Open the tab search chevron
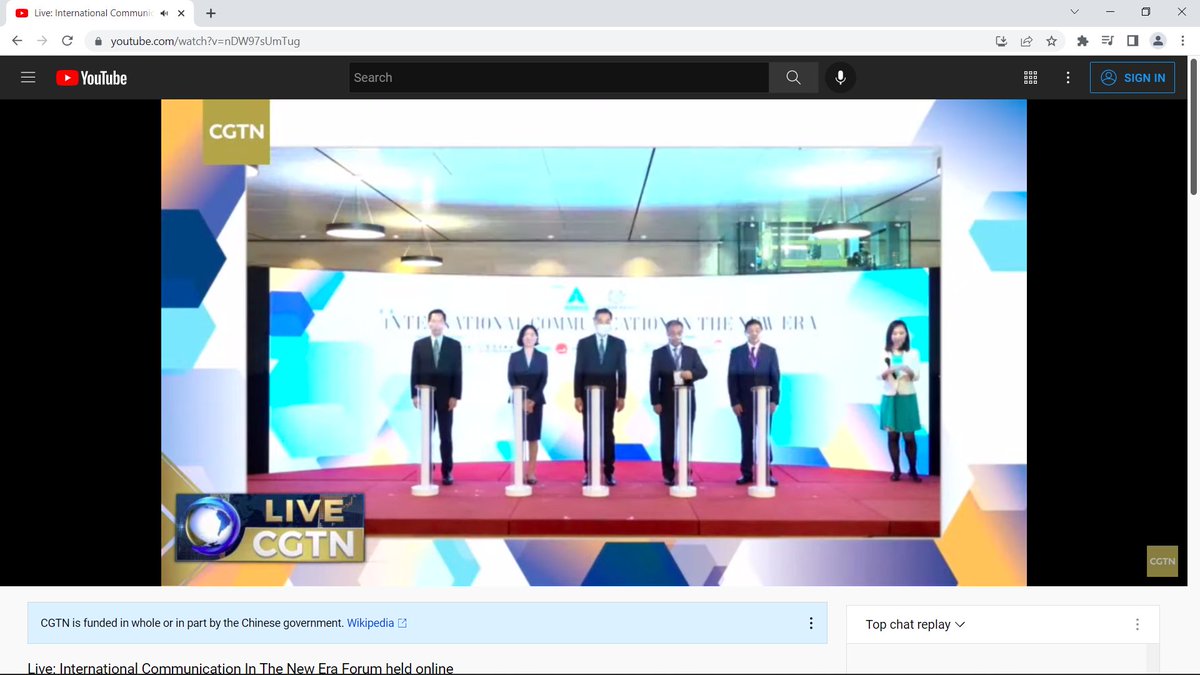Viewport: 1200px width, 675px height. tap(1074, 12)
